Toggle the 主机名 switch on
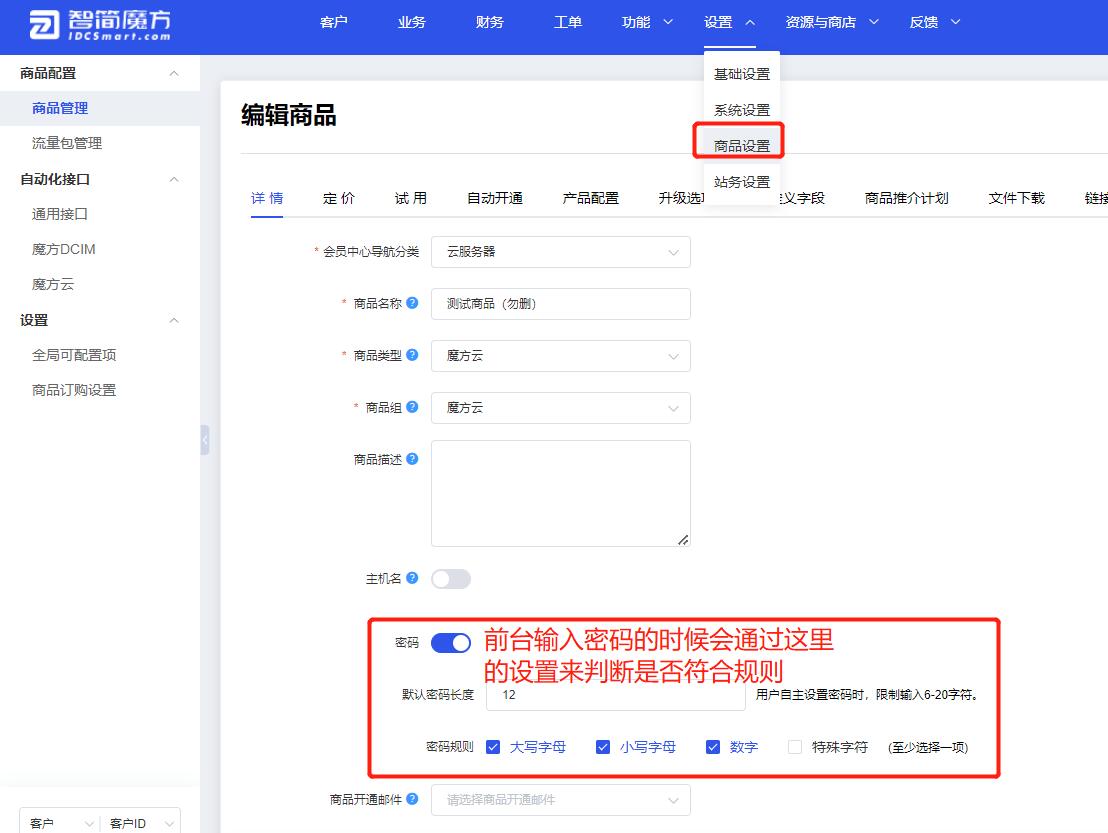The width and height of the screenshot is (1108, 833). point(451,579)
